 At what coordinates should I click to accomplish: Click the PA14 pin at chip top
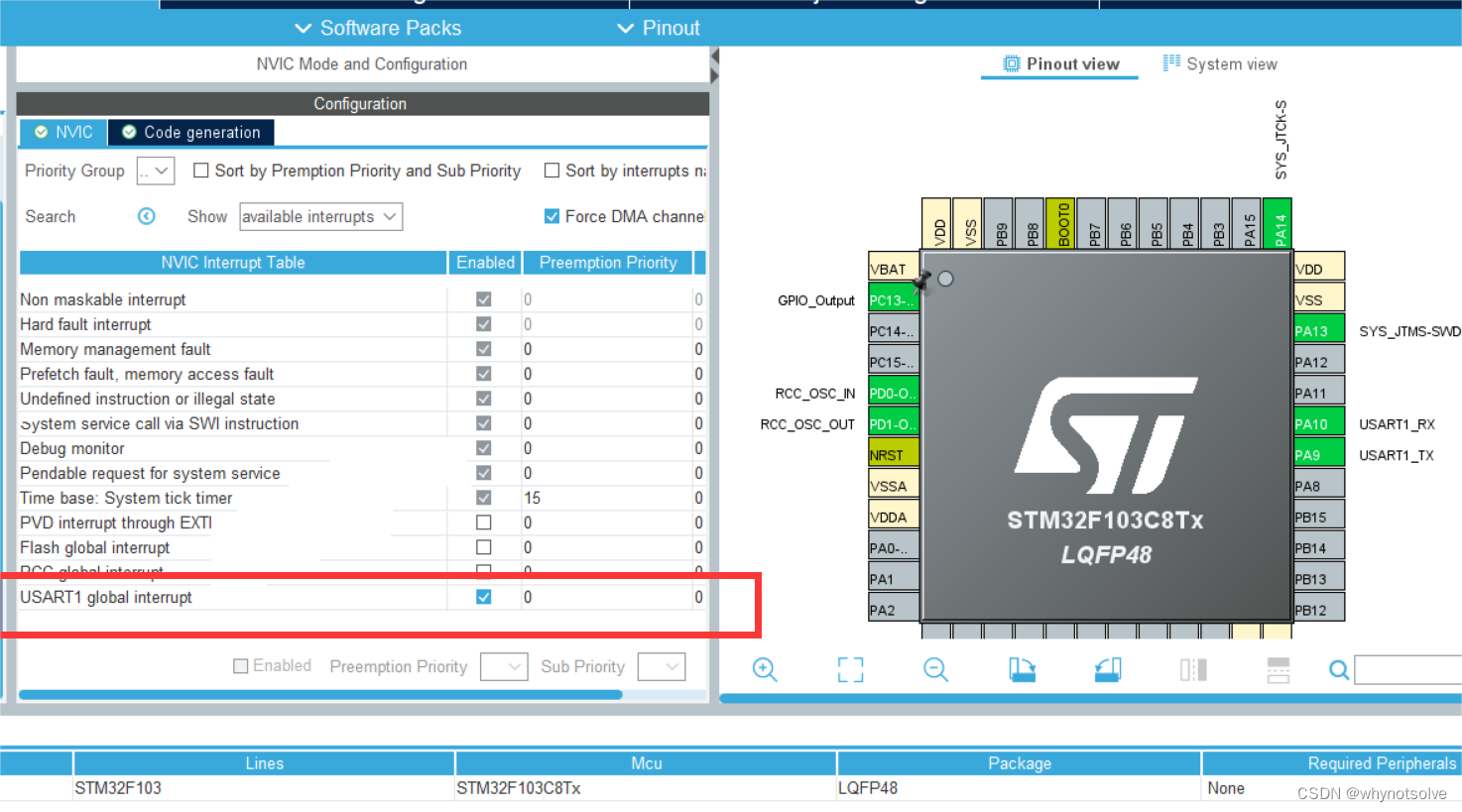(1279, 224)
